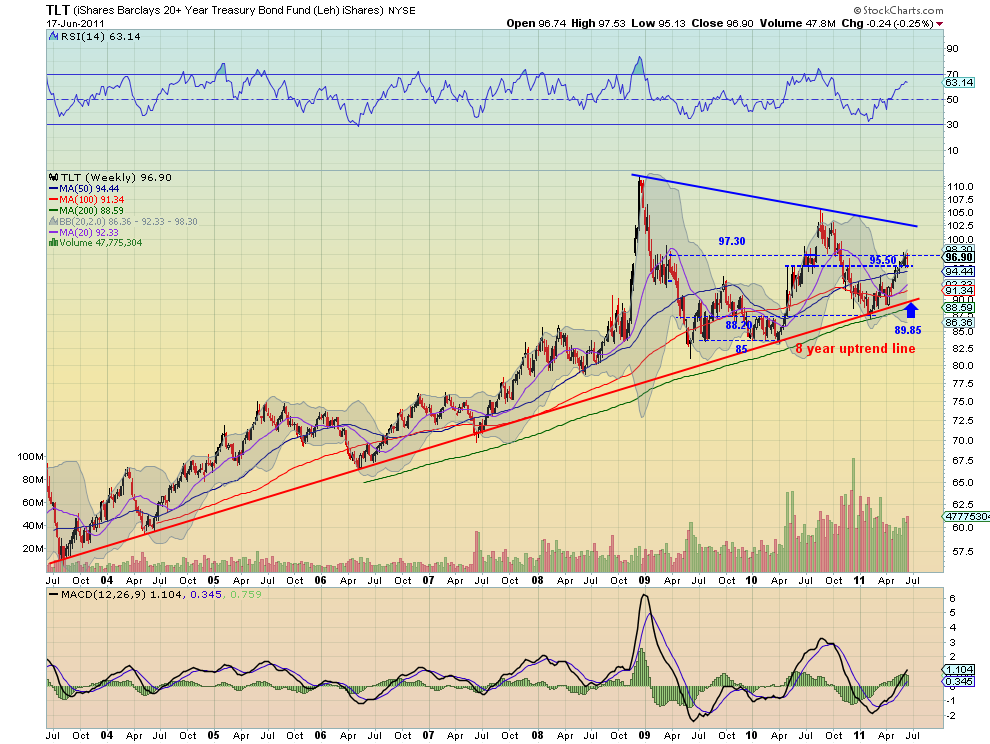Click the TLT (Weekly) 96.90 legend label
The width and height of the screenshot is (990, 744).
click(116, 177)
